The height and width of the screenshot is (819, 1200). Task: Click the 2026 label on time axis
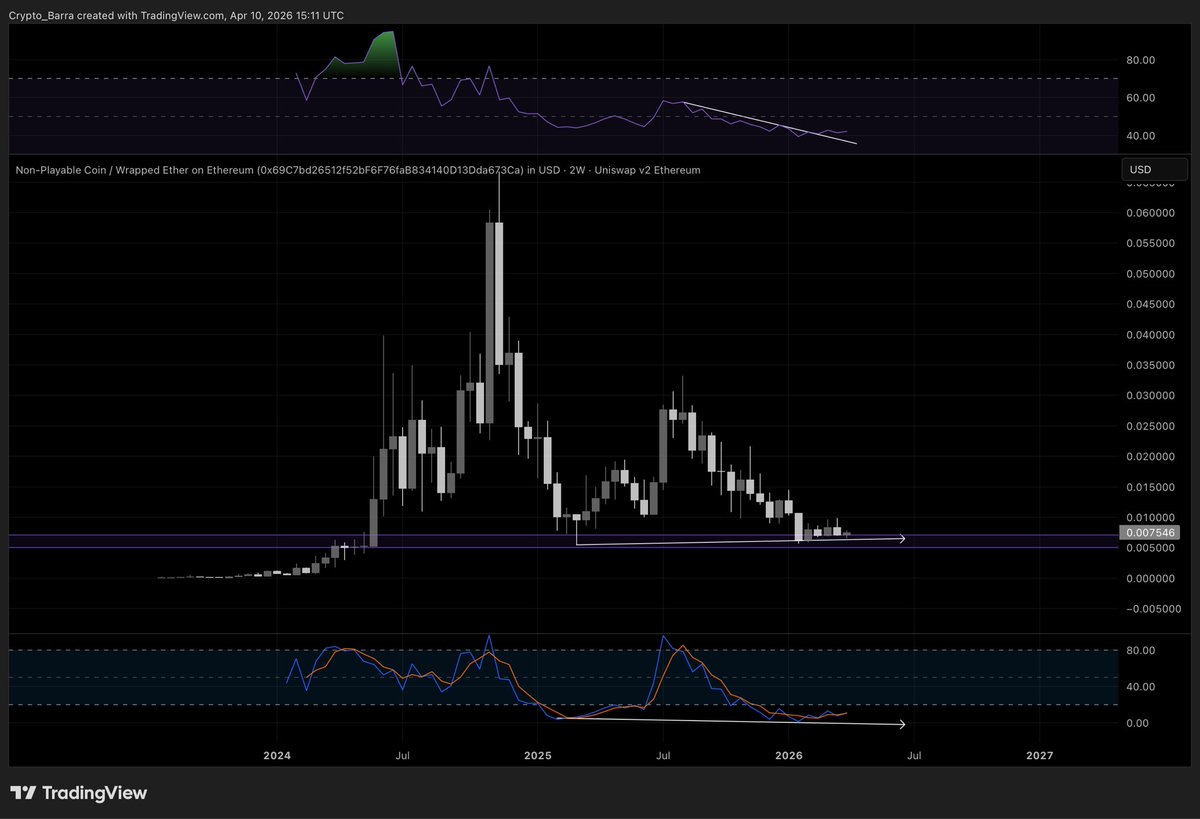point(789,755)
